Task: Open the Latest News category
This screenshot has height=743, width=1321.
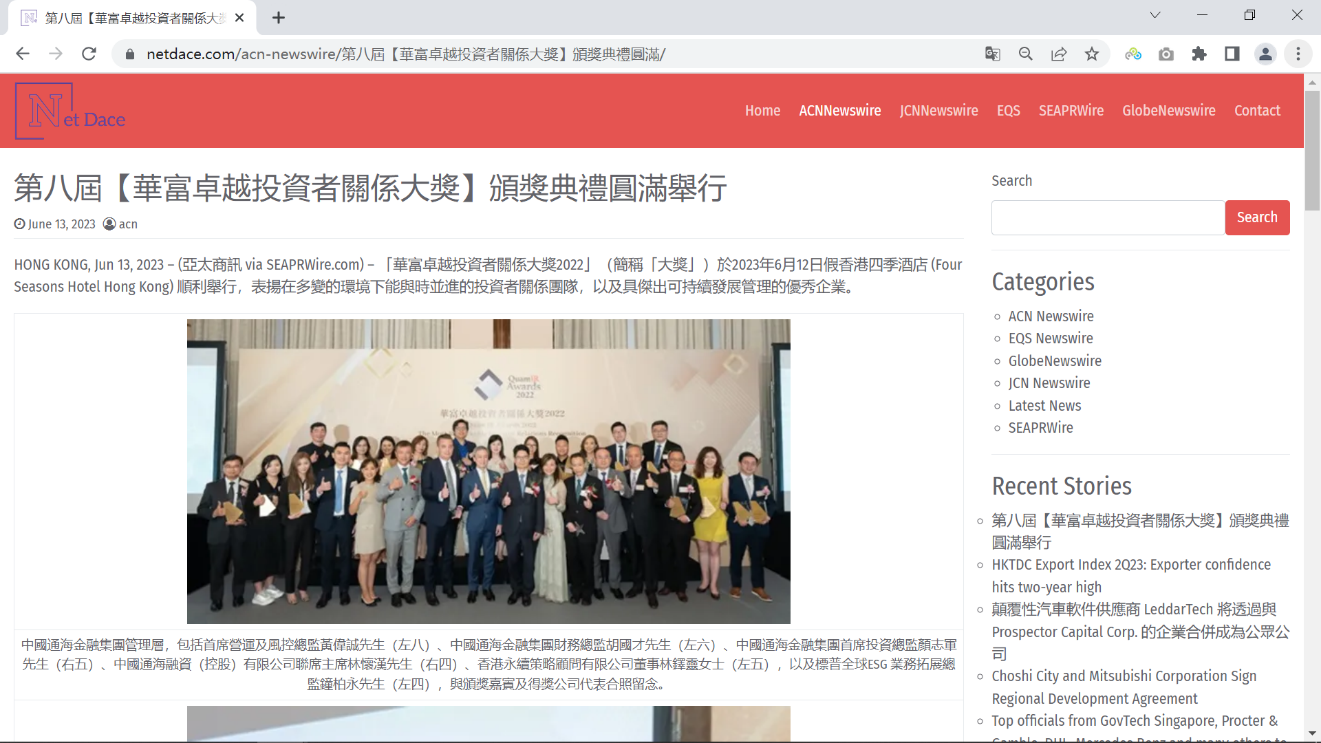Action: click(1045, 405)
